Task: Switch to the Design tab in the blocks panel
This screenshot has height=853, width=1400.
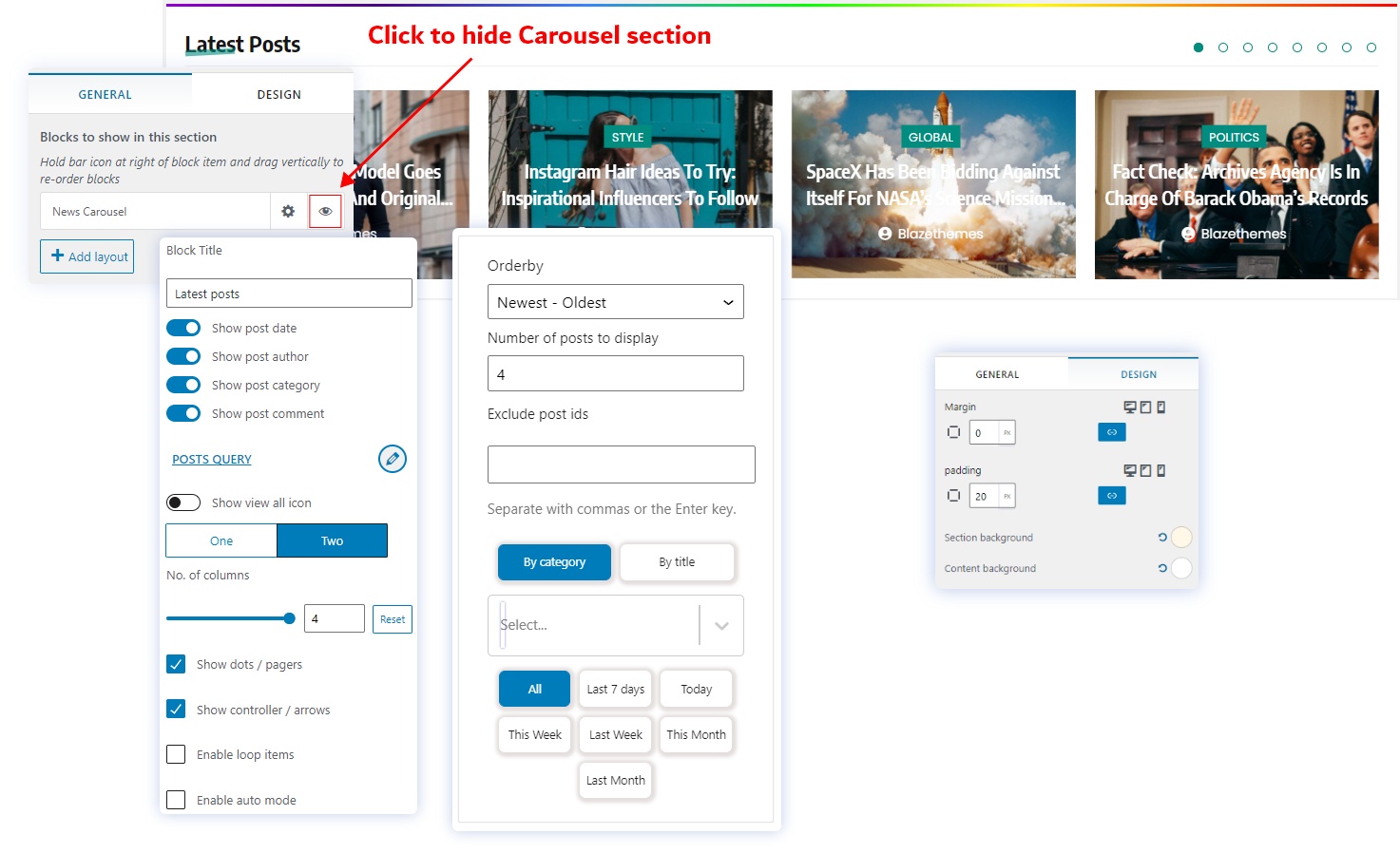Action: pyautogui.click(x=278, y=95)
